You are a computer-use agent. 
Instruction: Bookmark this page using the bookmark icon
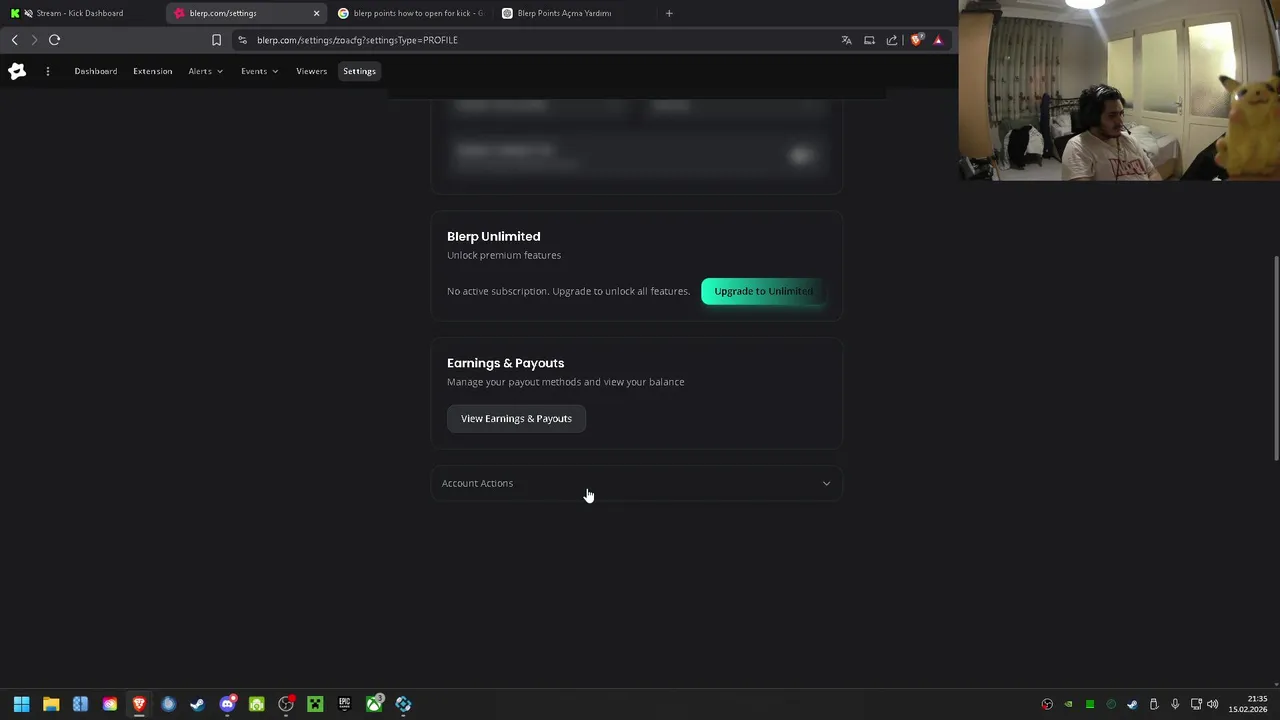click(x=216, y=40)
